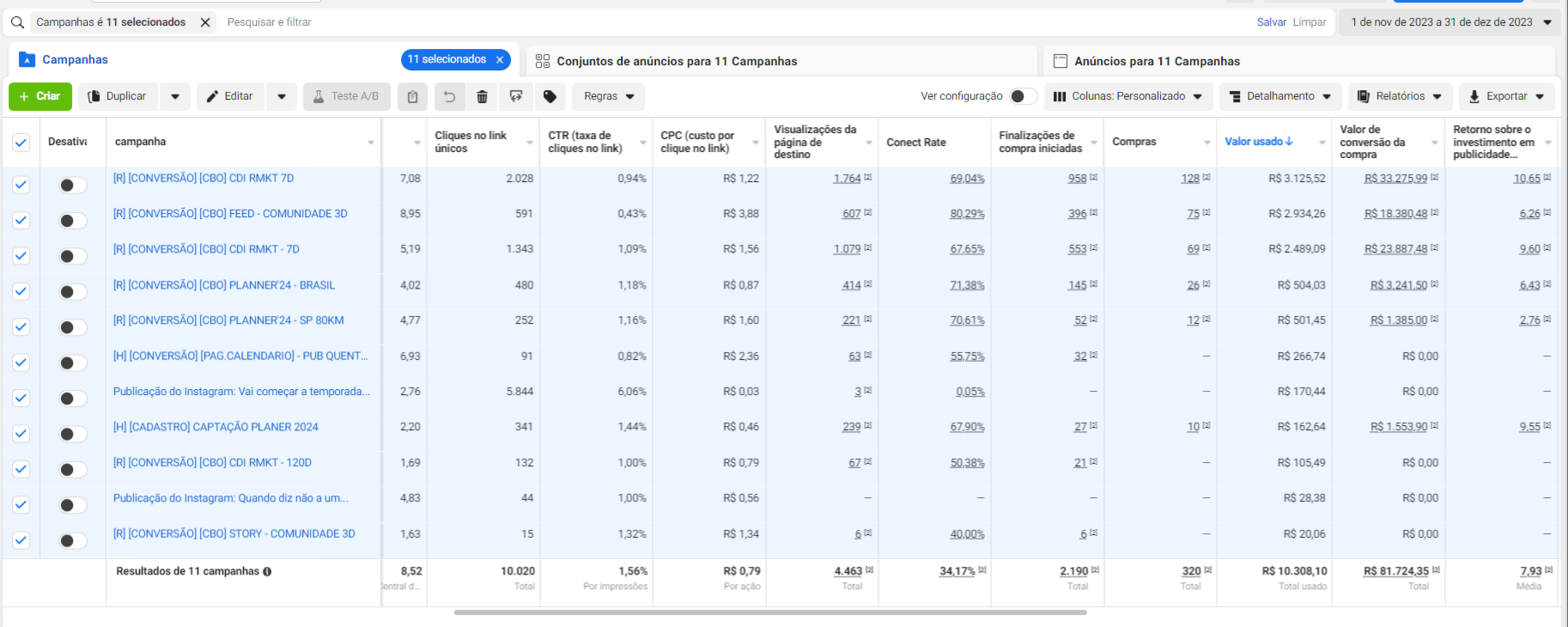Click the green Criar button

pyautogui.click(x=40, y=96)
